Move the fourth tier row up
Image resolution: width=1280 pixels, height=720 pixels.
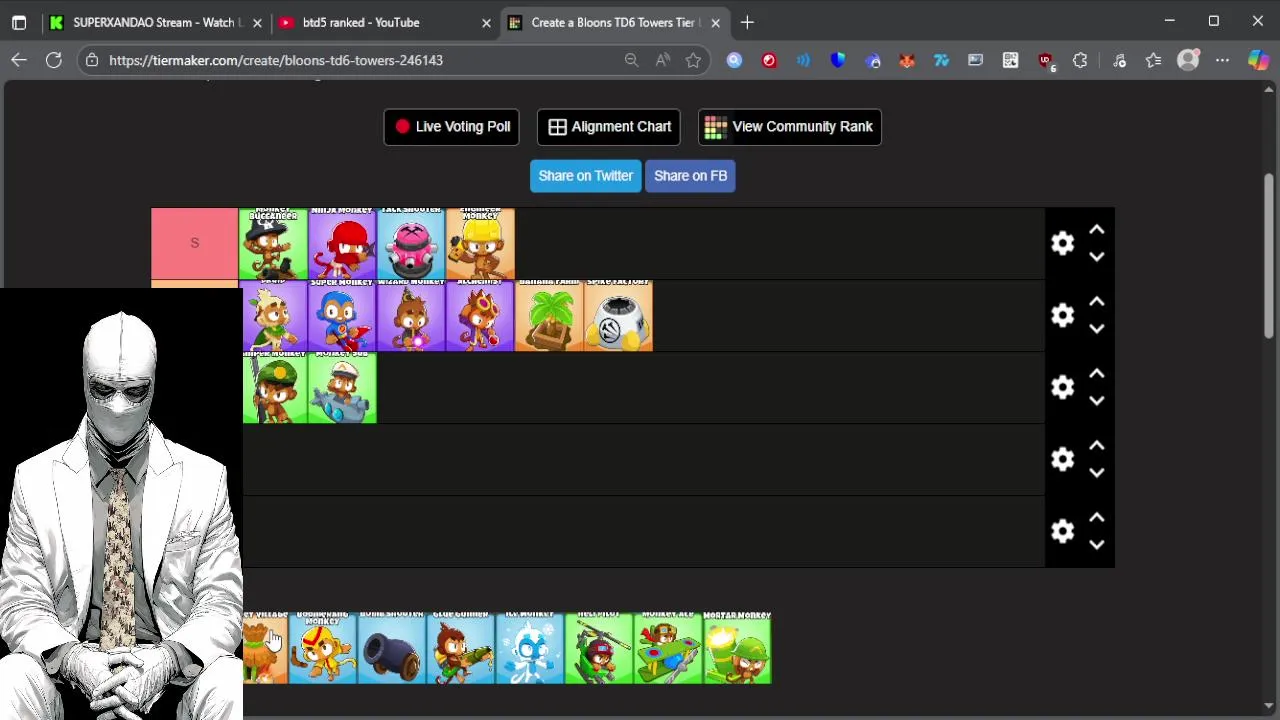tap(1096, 446)
